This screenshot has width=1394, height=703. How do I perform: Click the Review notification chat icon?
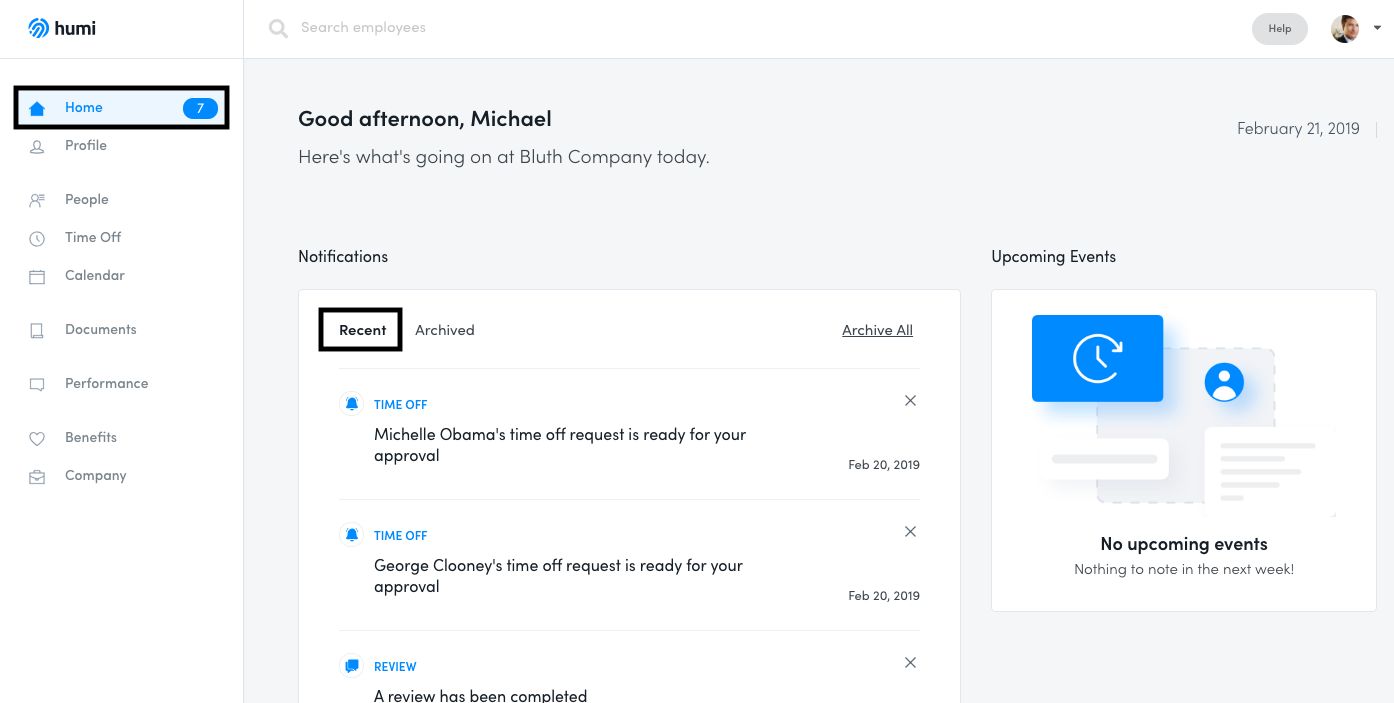pyautogui.click(x=351, y=665)
